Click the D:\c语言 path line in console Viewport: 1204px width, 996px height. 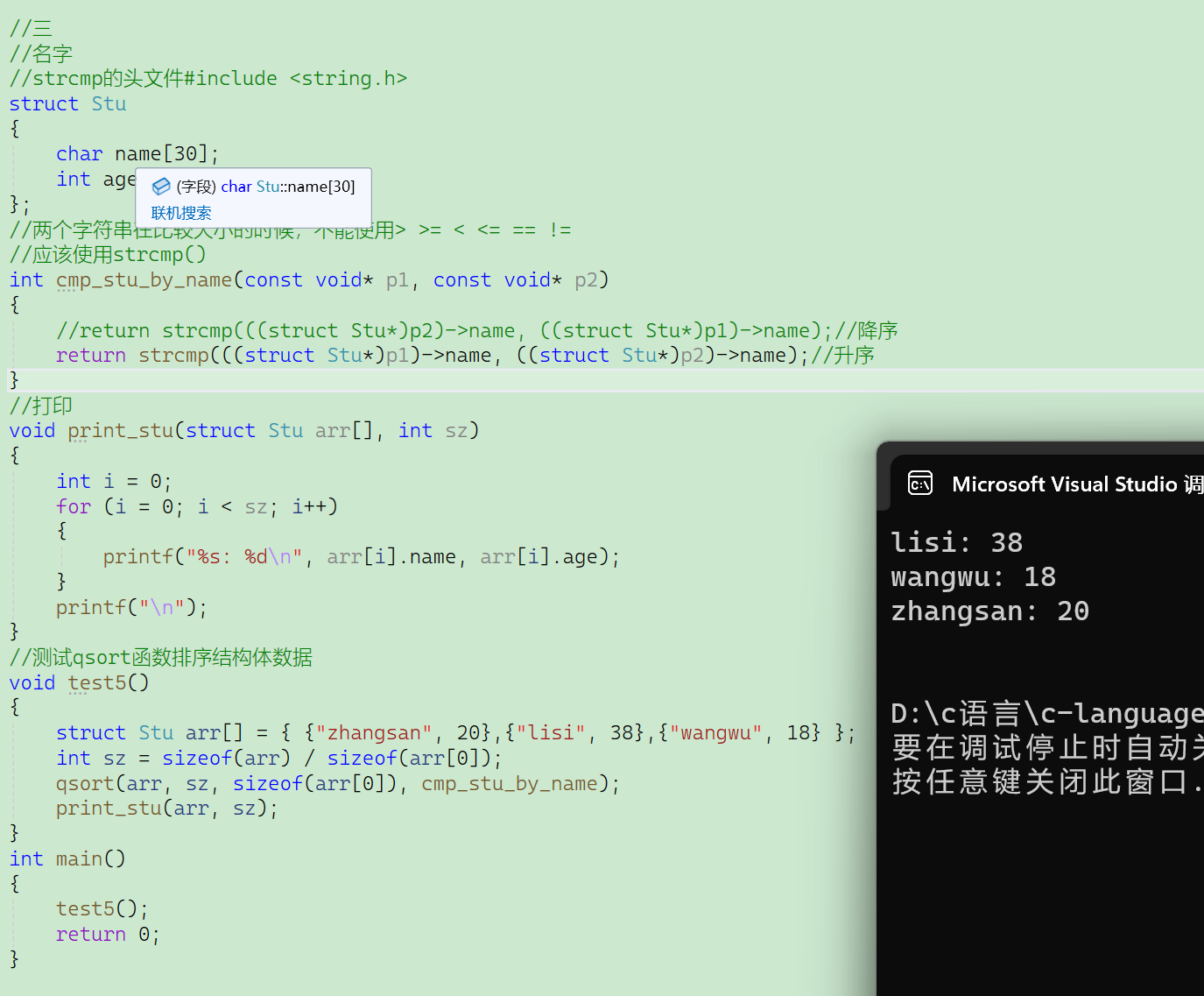pyautogui.click(x=1047, y=714)
